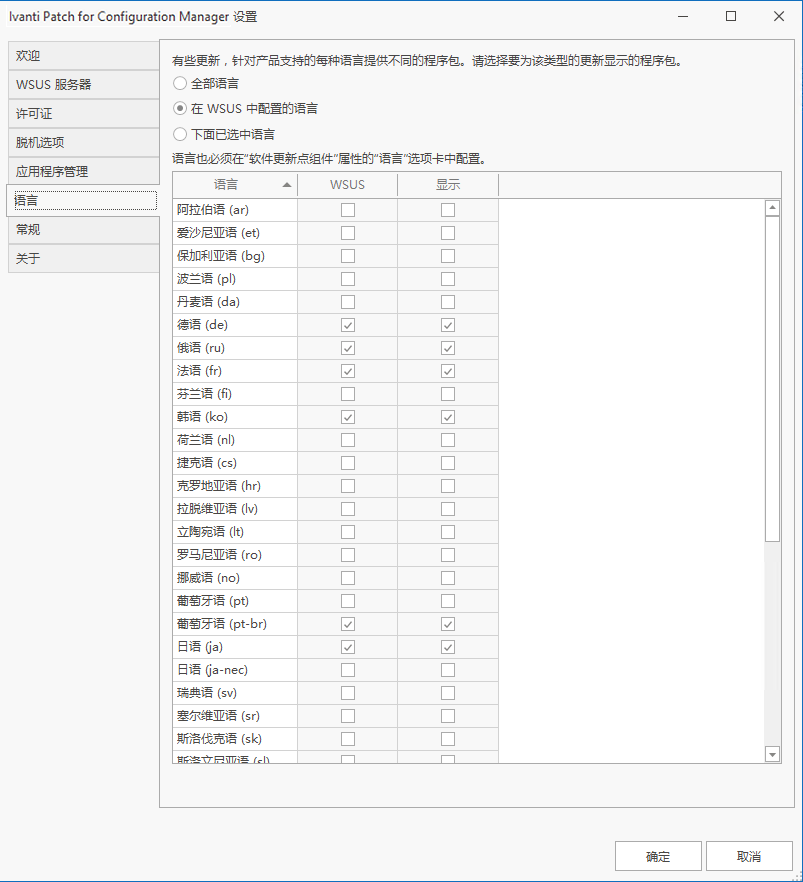This screenshot has height=882, width=803.
Task: Check 显示 for 罗马尼亚语 (ro)
Action: (x=448, y=555)
